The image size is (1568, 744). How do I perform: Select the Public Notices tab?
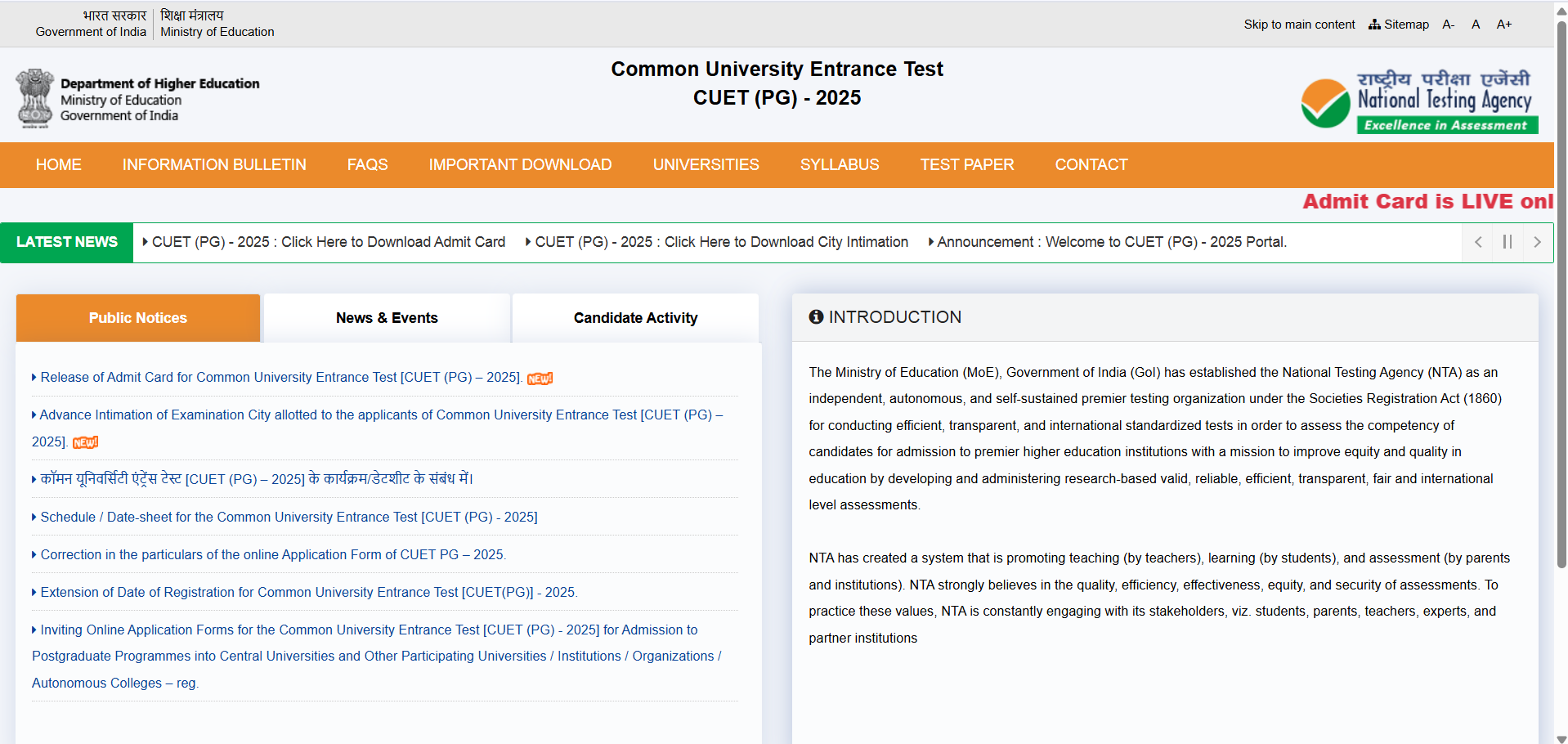click(138, 318)
